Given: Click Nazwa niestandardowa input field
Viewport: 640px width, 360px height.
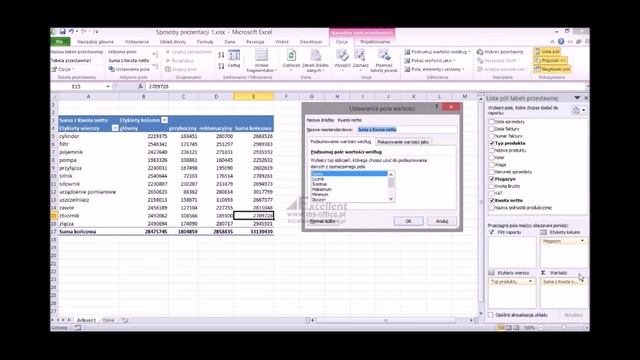Looking at the screenshot, I should [x=407, y=129].
